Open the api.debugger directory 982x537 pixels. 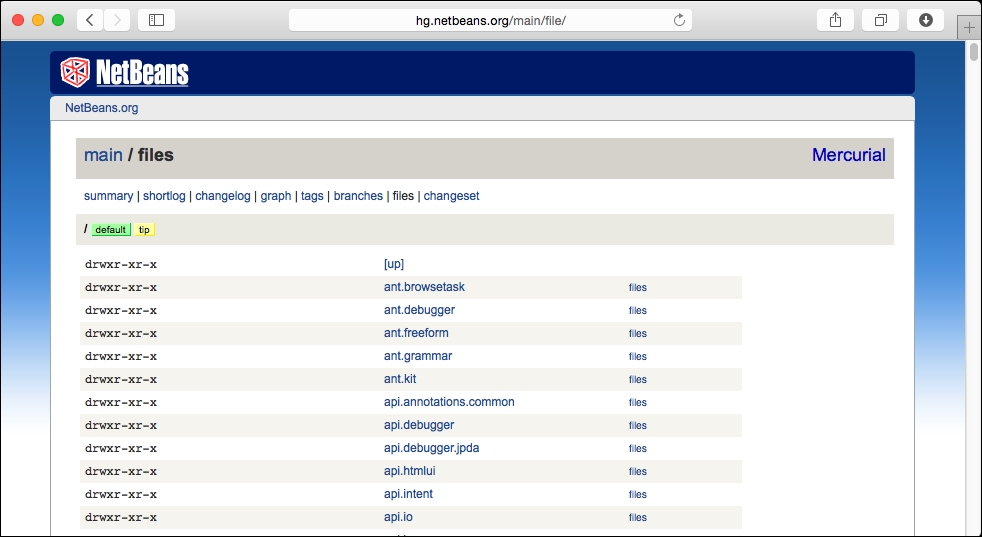click(419, 425)
